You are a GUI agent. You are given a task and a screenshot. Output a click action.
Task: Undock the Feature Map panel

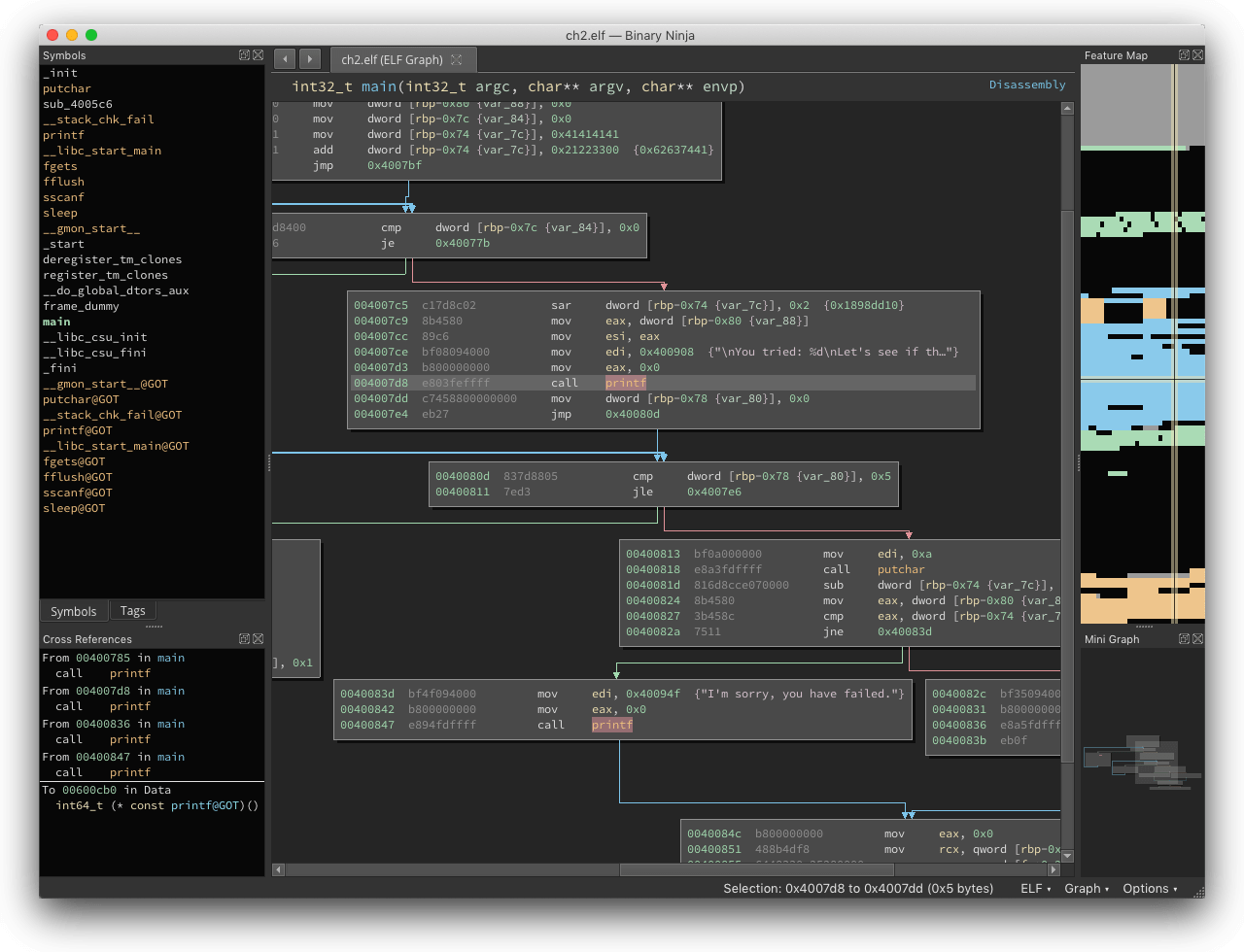[1185, 55]
